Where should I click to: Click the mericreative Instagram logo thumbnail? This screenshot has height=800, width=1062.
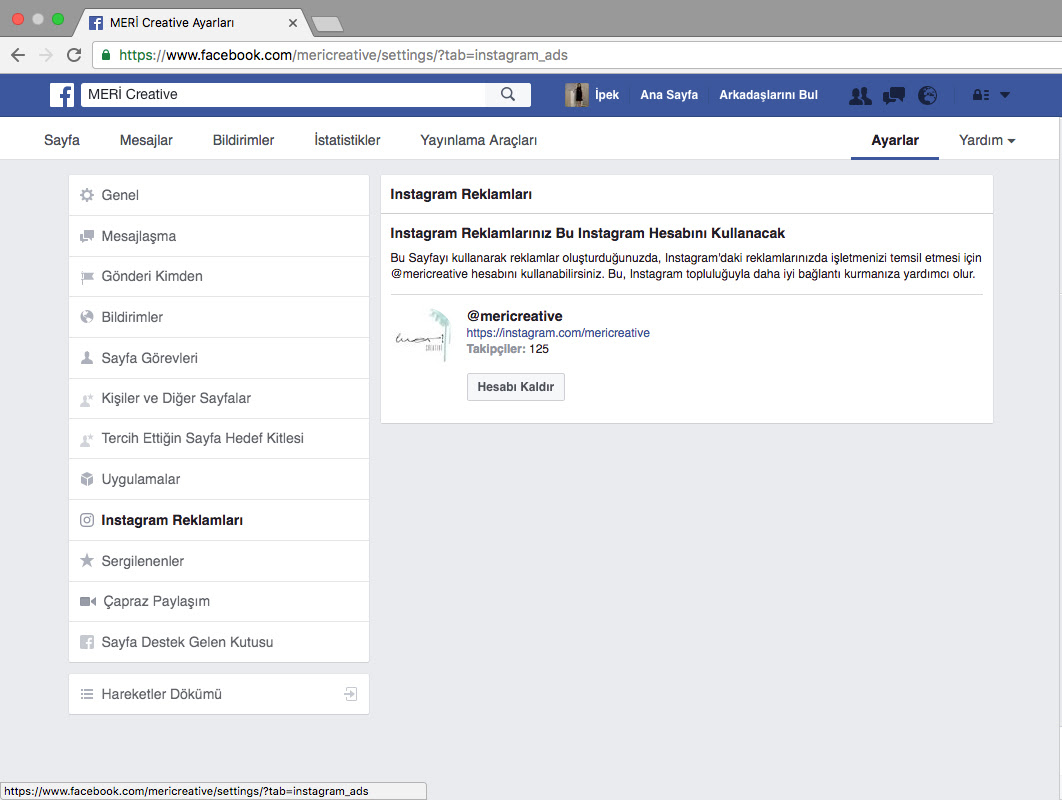[x=422, y=335]
